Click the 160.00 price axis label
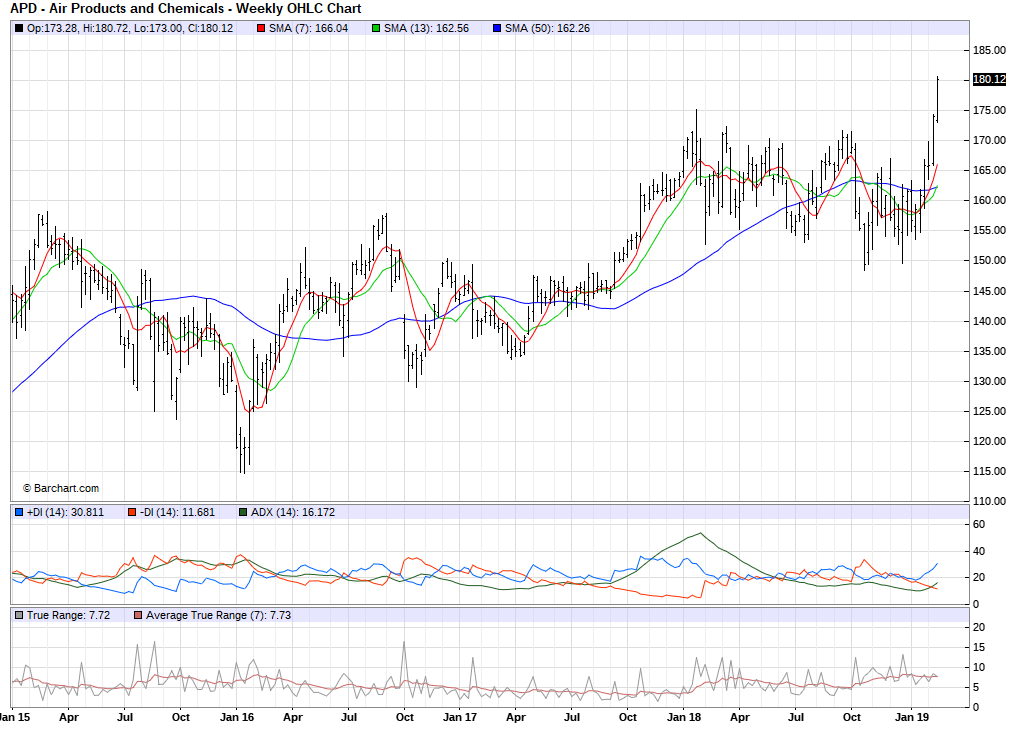 click(989, 200)
